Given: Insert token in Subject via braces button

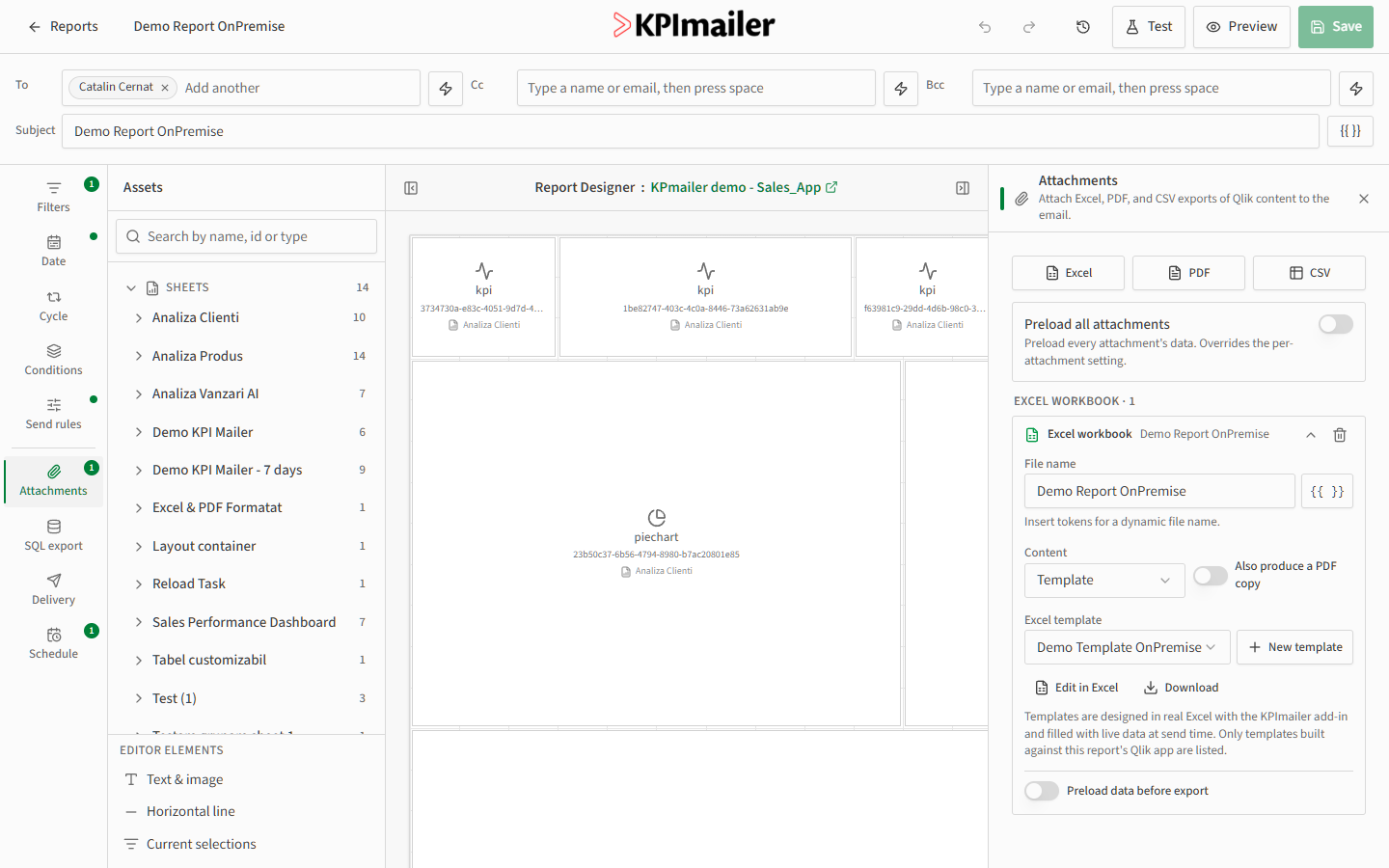Looking at the screenshot, I should tap(1350, 131).
